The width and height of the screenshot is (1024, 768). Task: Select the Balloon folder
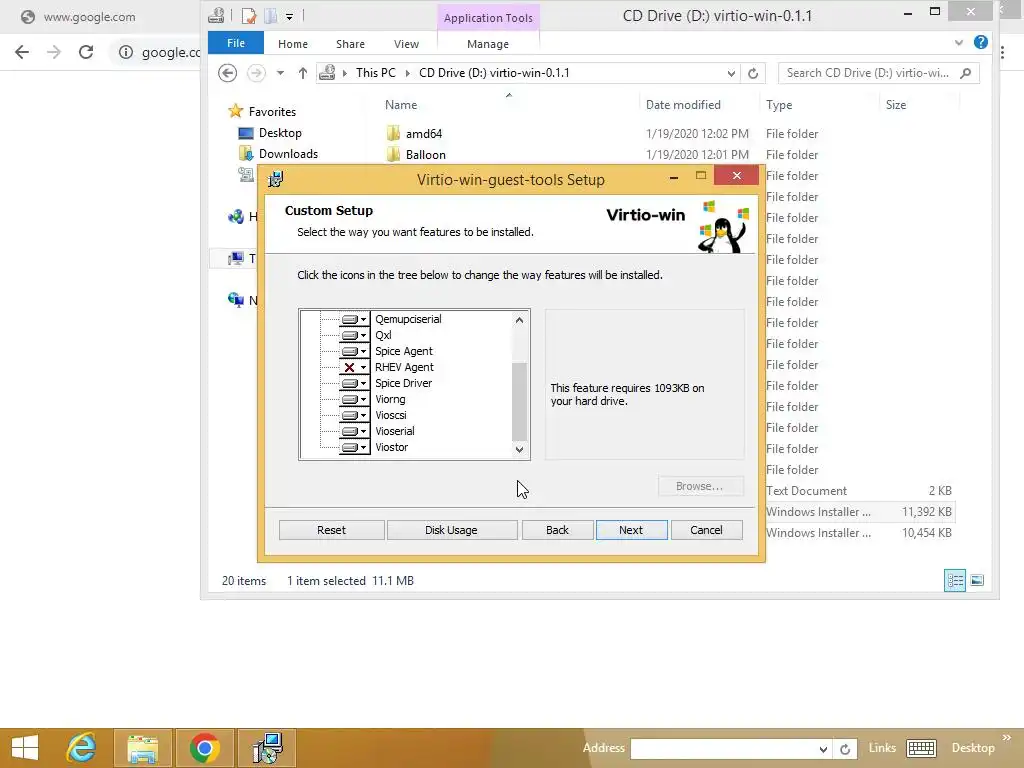pyautogui.click(x=425, y=155)
